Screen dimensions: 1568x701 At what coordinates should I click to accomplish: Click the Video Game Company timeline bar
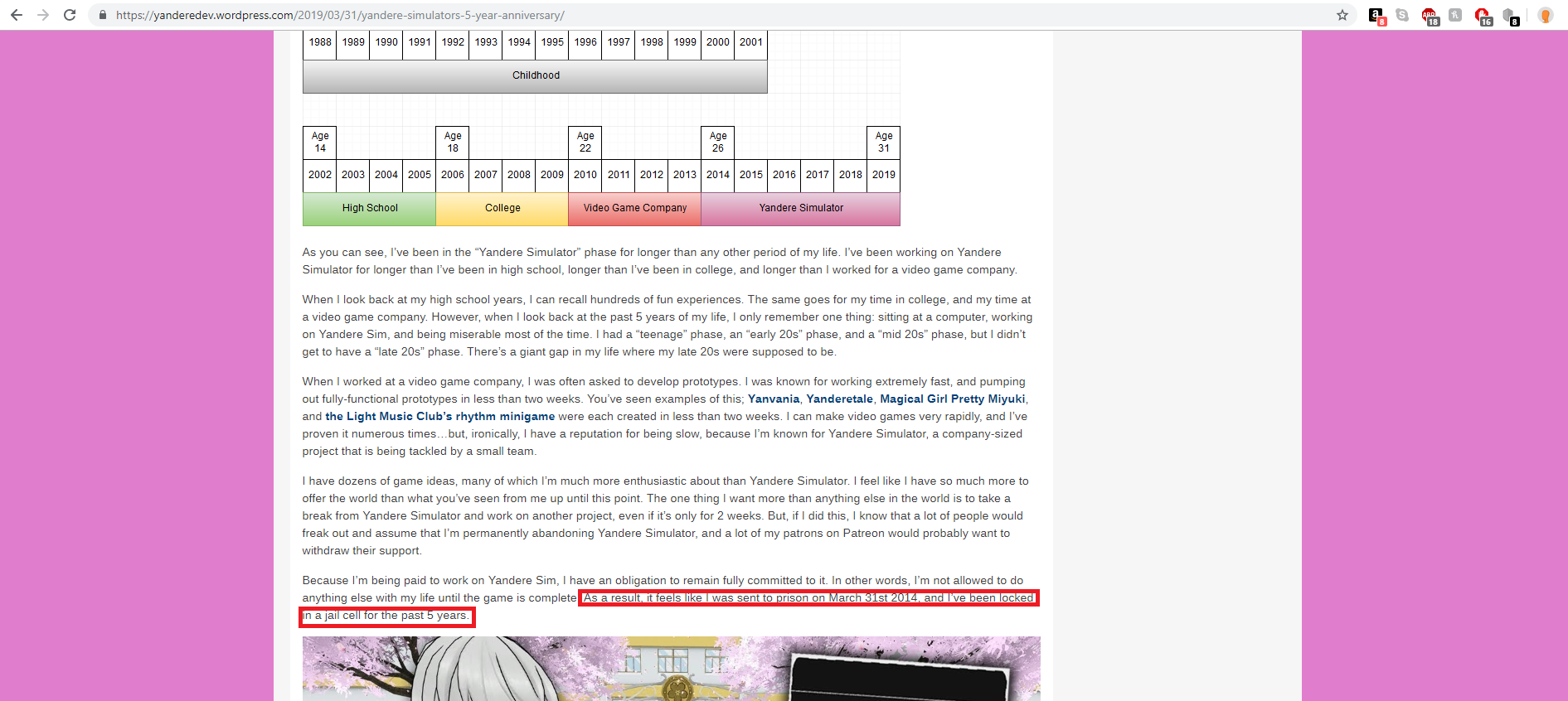tap(635, 209)
